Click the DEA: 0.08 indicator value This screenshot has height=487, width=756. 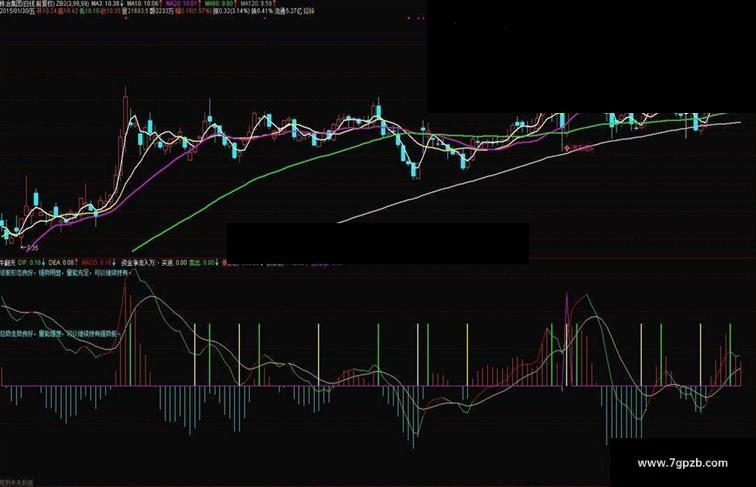(61, 263)
